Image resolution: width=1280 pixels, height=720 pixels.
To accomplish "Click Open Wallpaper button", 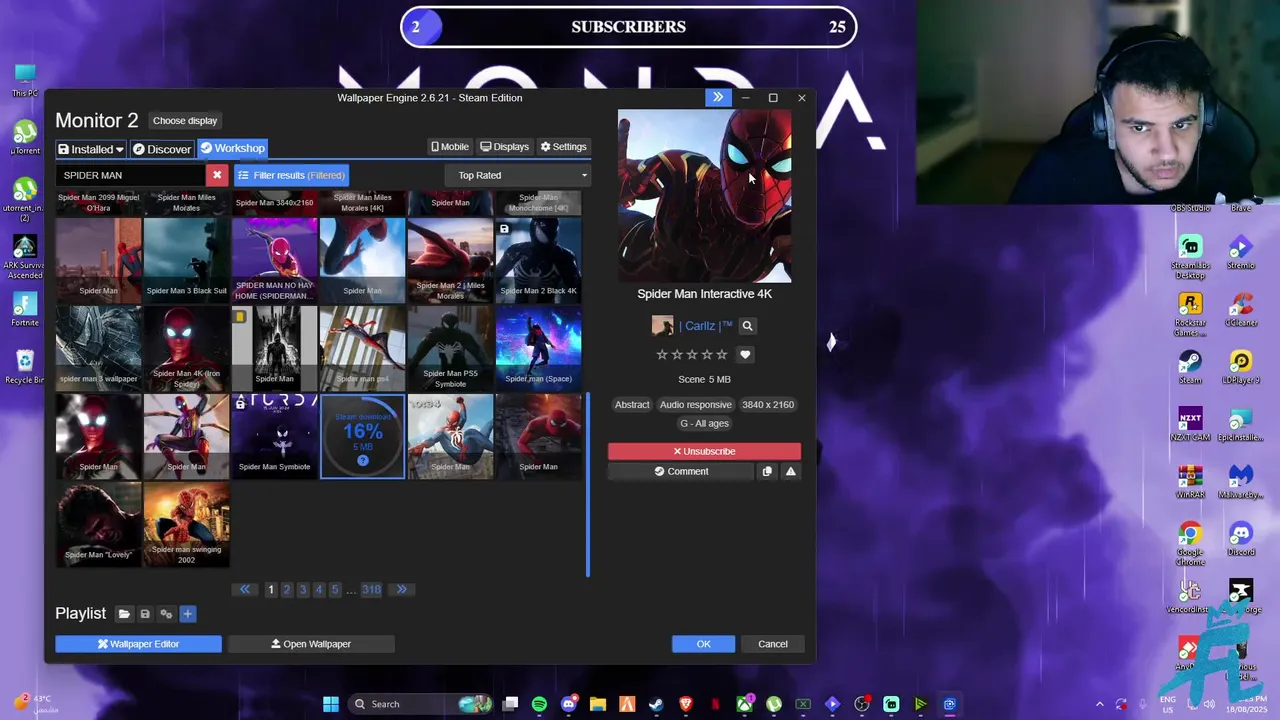I will pyautogui.click(x=311, y=644).
